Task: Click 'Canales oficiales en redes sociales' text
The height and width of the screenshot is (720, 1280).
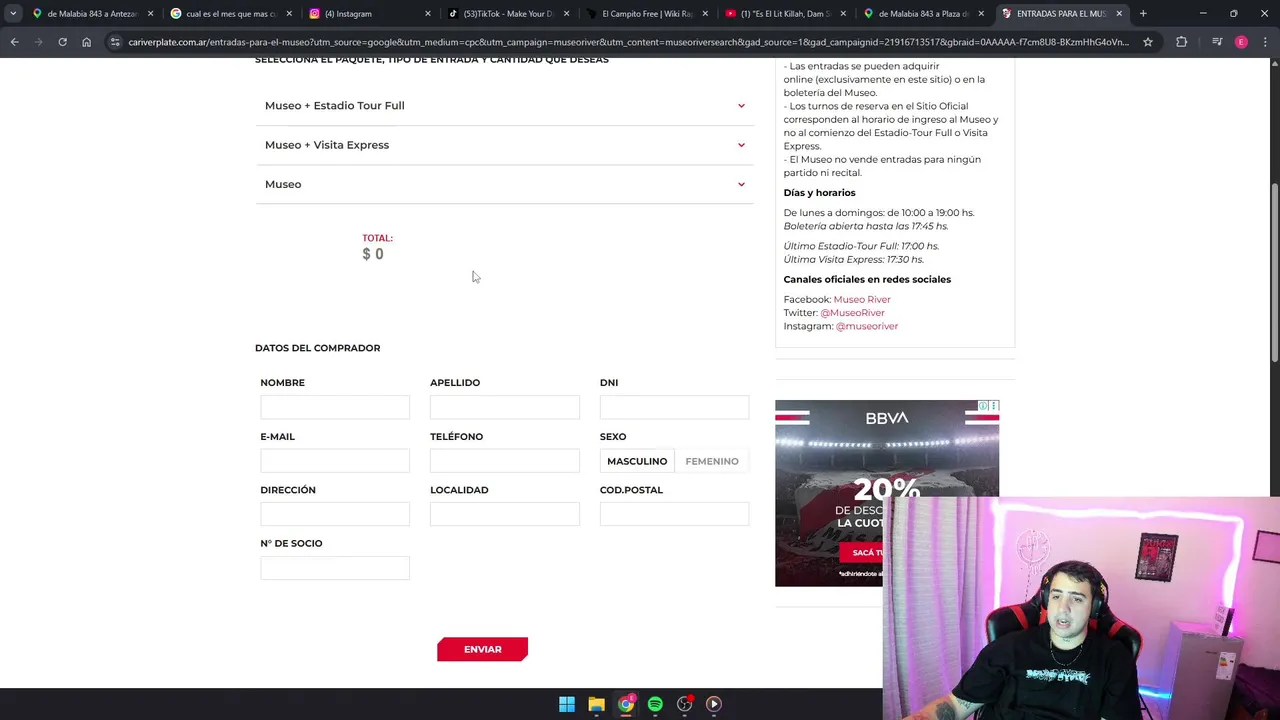Action: coord(867,279)
